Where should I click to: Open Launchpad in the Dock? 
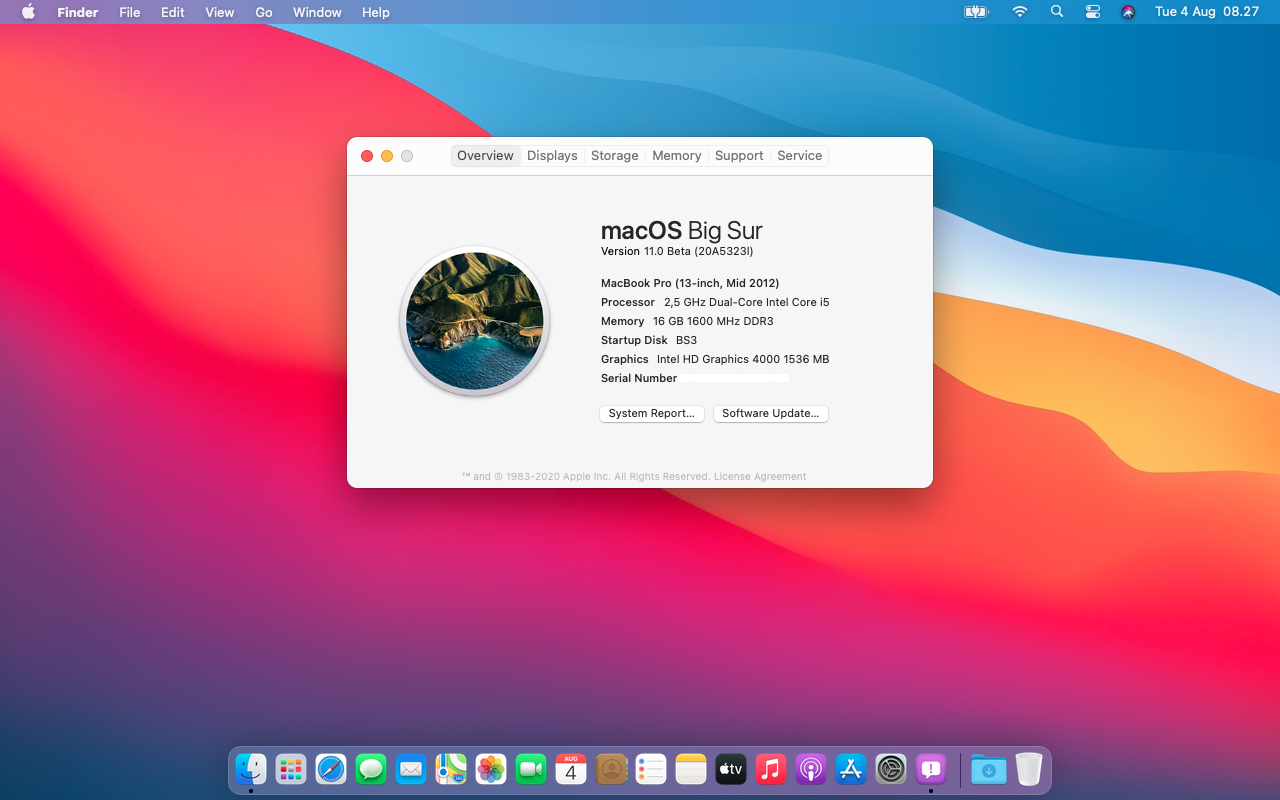[x=291, y=769]
